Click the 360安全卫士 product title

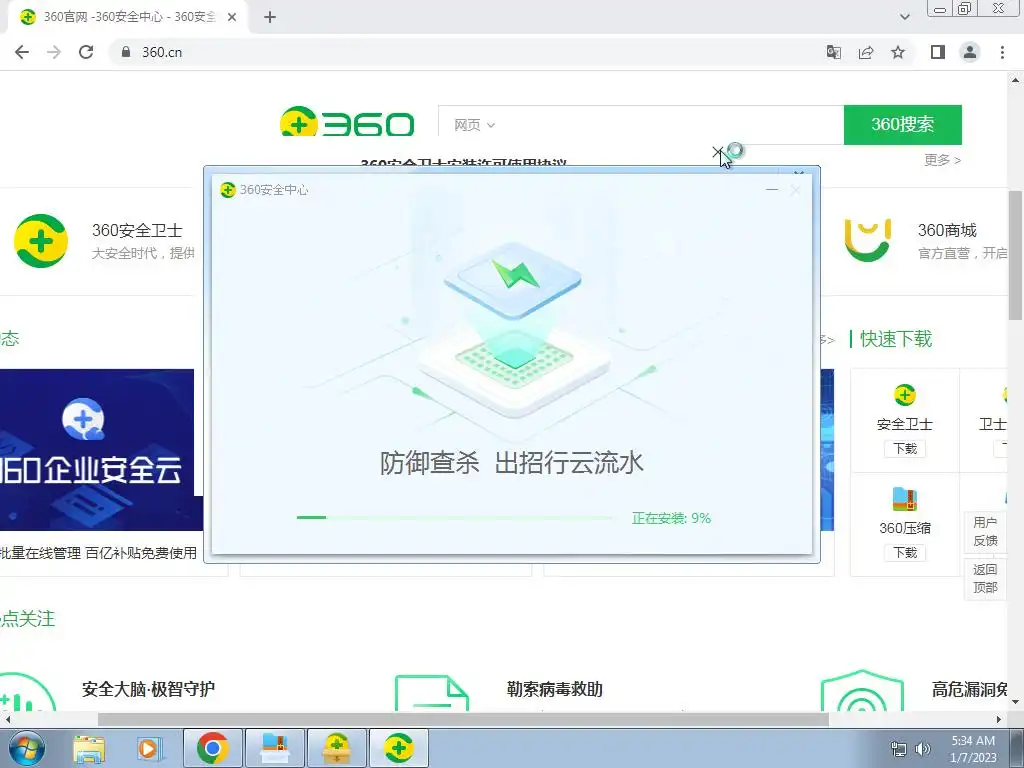[137, 230]
